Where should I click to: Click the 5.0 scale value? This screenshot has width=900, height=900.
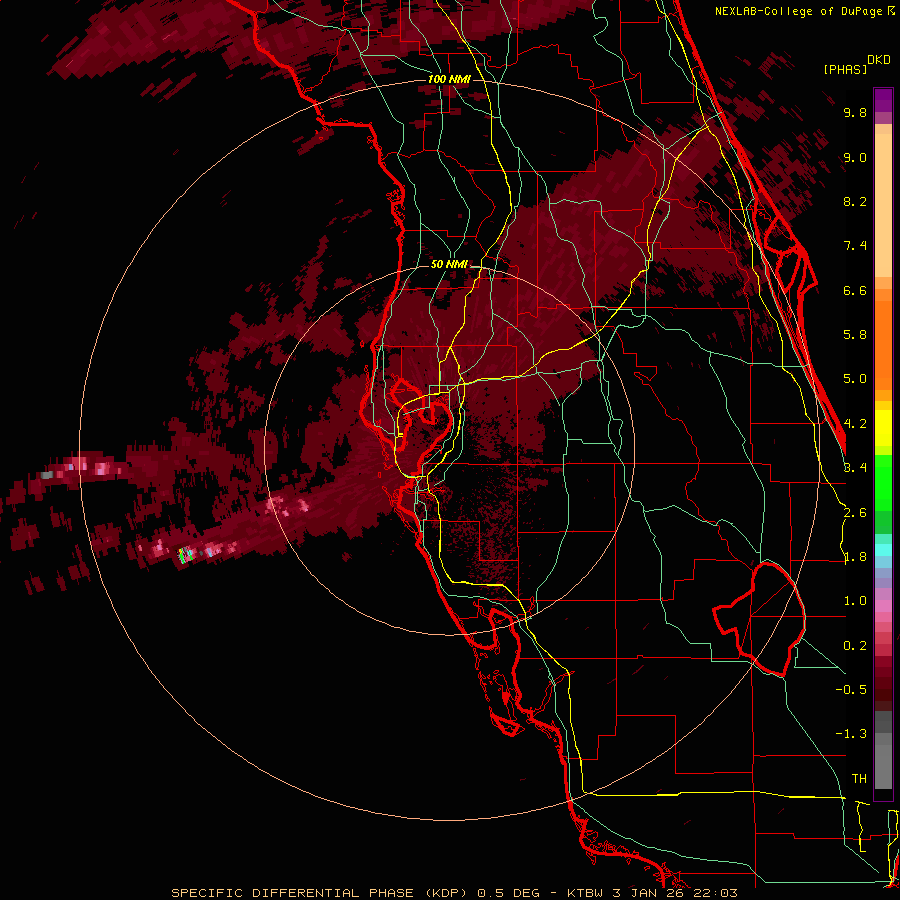[855, 379]
